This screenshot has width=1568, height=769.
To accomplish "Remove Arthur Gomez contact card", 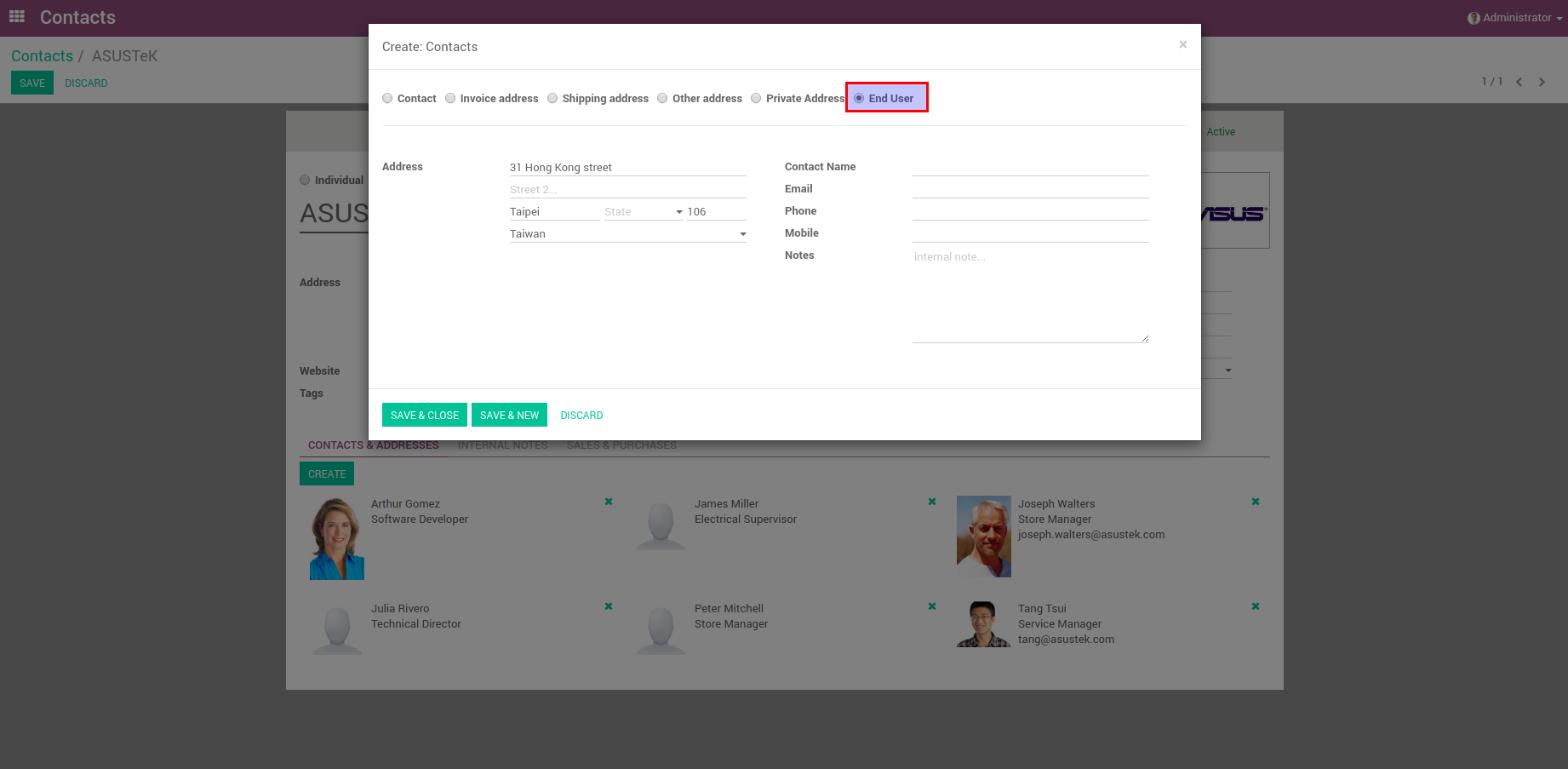I will [609, 502].
